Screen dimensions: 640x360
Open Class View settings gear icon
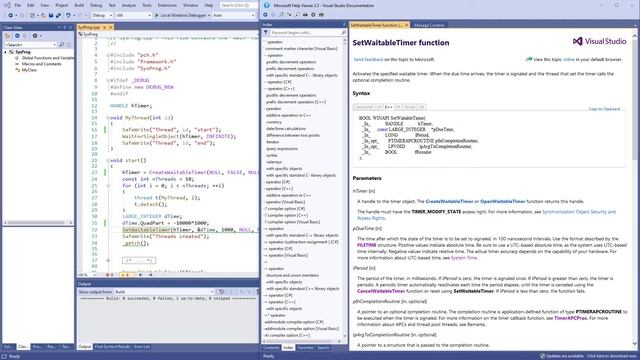click(x=35, y=36)
